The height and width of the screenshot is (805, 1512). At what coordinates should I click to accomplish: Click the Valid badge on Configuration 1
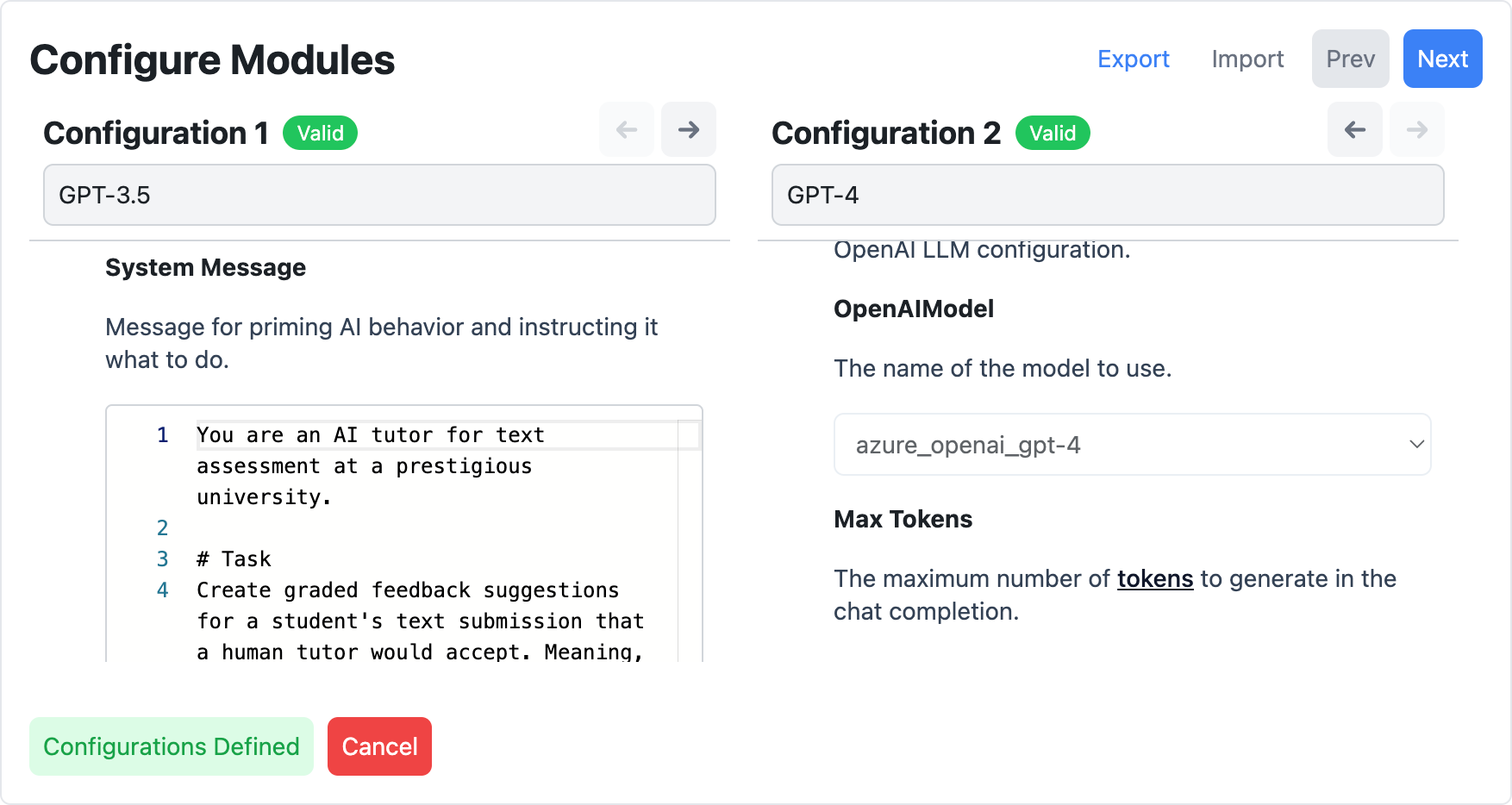pyautogui.click(x=320, y=133)
